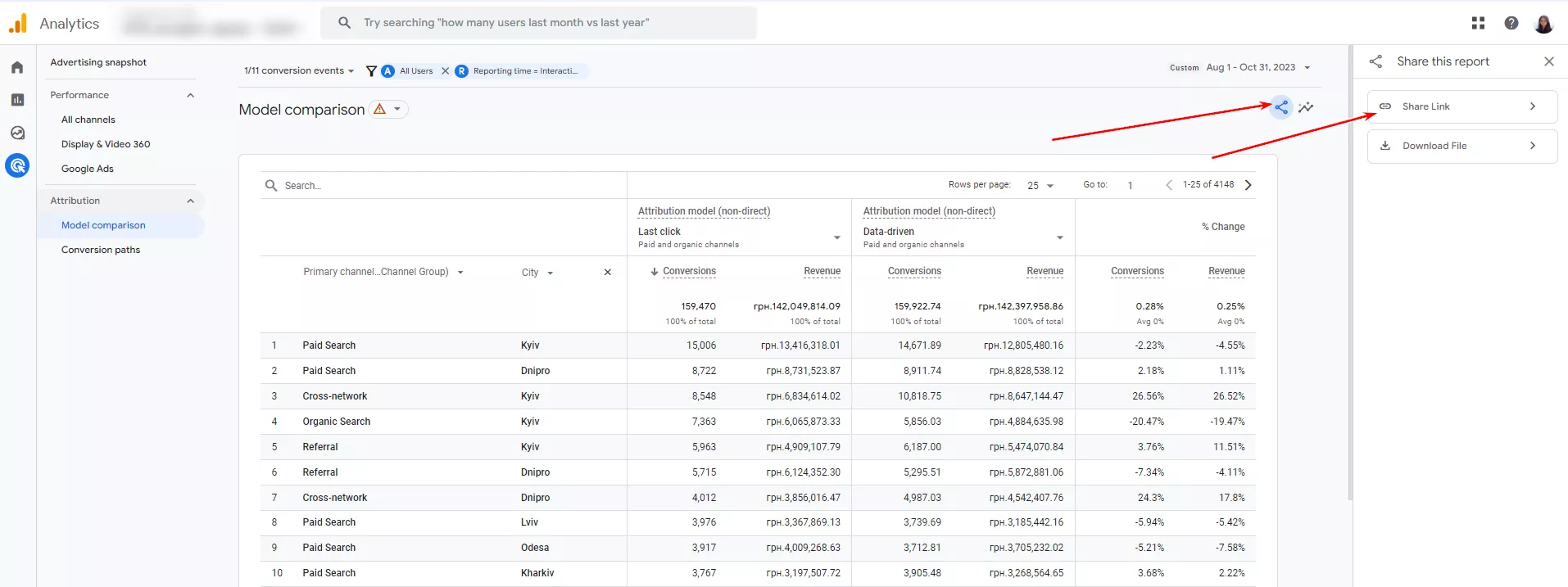Collapse the Performance section
The image size is (1568, 587).
(190, 95)
